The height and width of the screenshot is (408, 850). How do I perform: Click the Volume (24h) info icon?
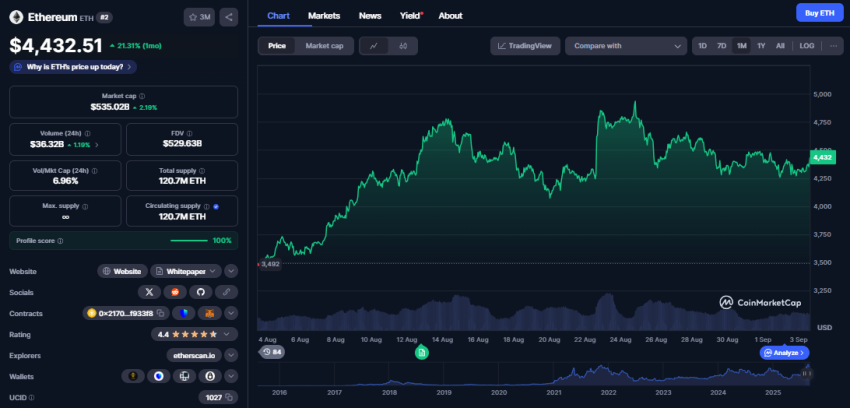[x=87, y=133]
